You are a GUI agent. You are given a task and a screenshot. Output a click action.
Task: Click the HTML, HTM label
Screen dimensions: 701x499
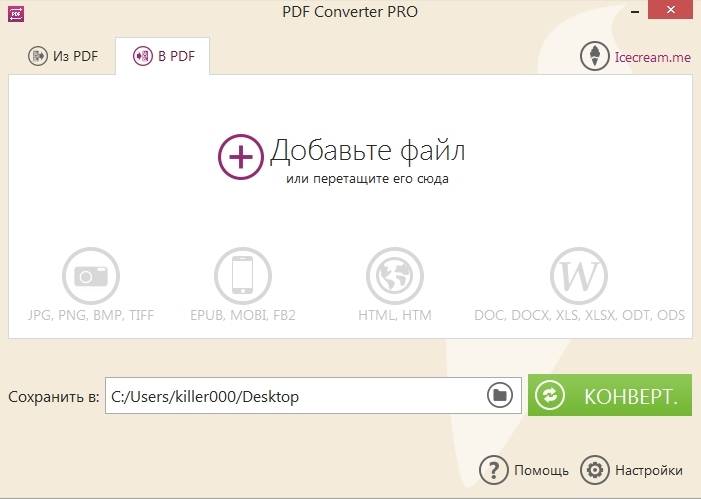(x=395, y=315)
